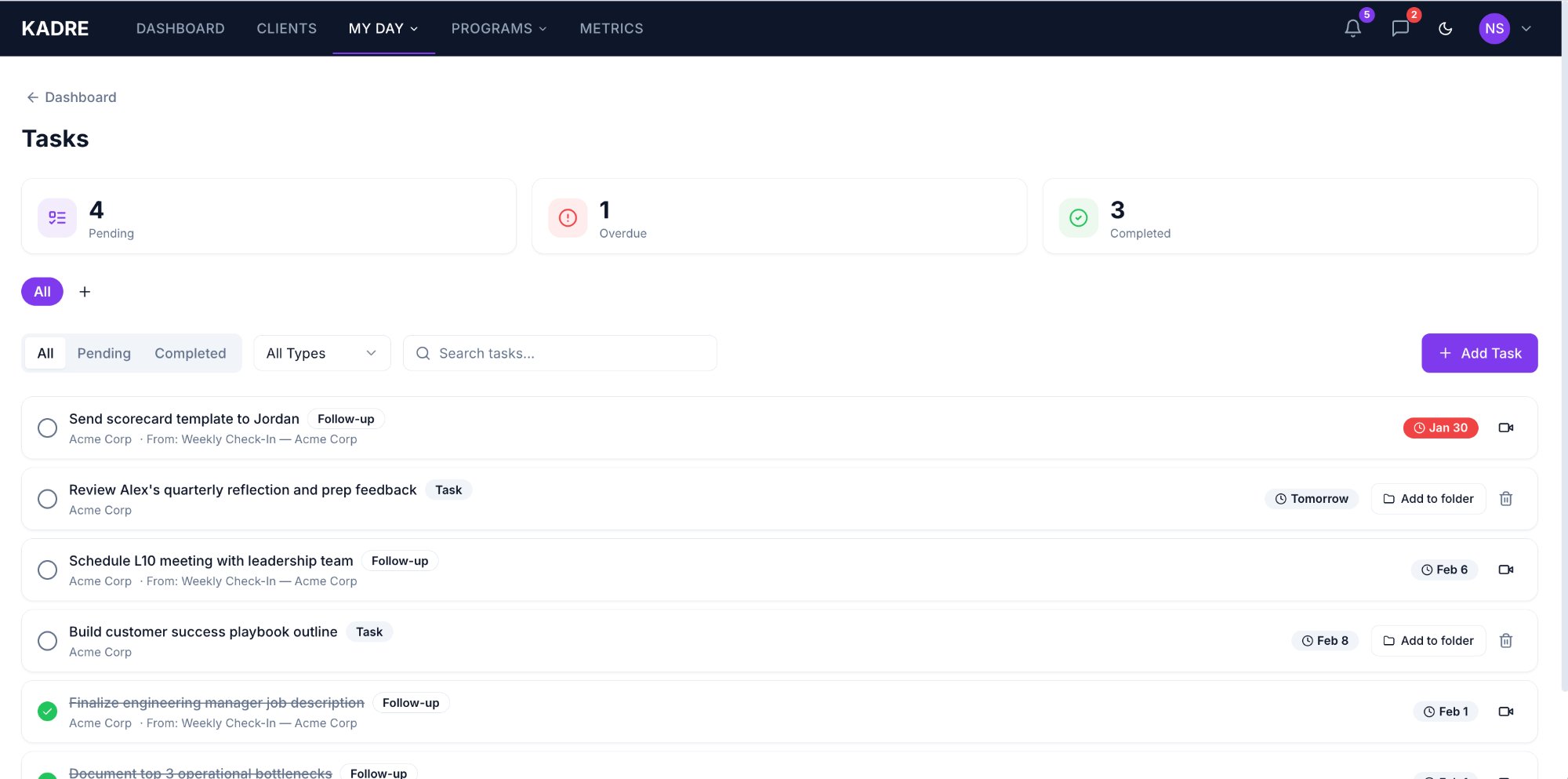
Task: Click the search tasks input field
Action: tap(559, 353)
